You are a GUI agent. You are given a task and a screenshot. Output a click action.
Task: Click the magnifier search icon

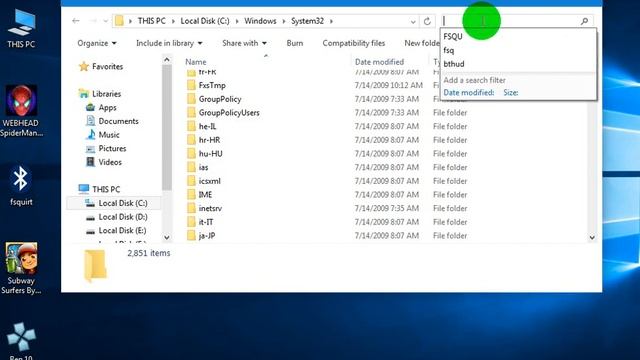[584, 21]
